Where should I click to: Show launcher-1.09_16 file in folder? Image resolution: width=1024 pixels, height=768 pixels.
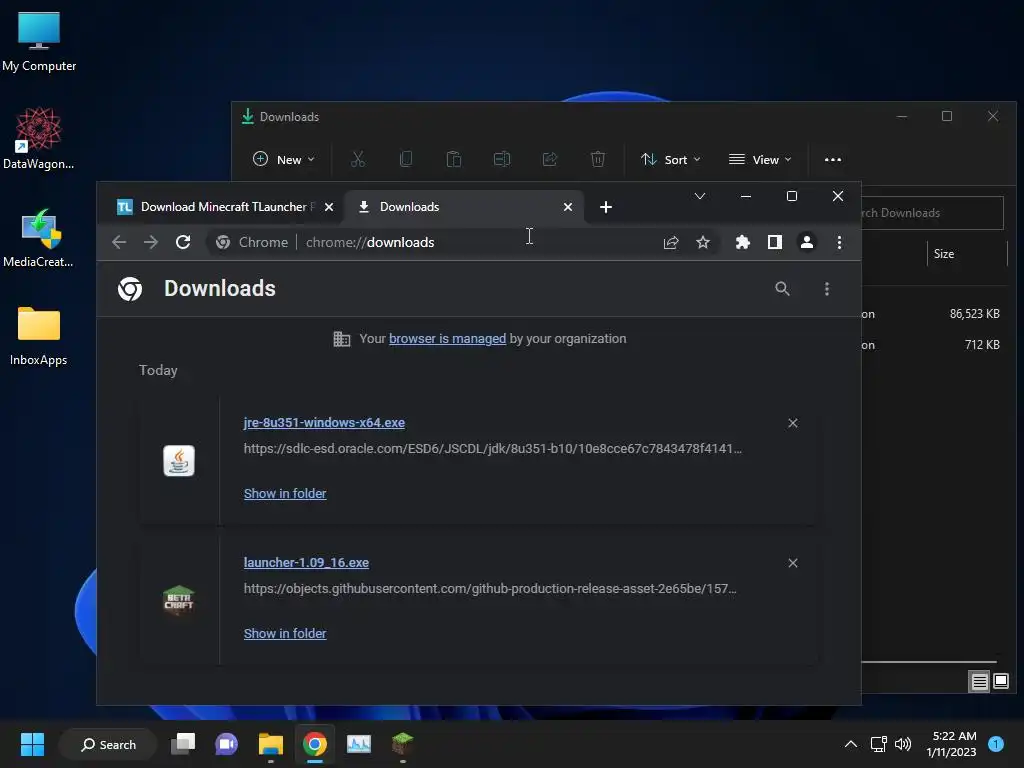[285, 633]
